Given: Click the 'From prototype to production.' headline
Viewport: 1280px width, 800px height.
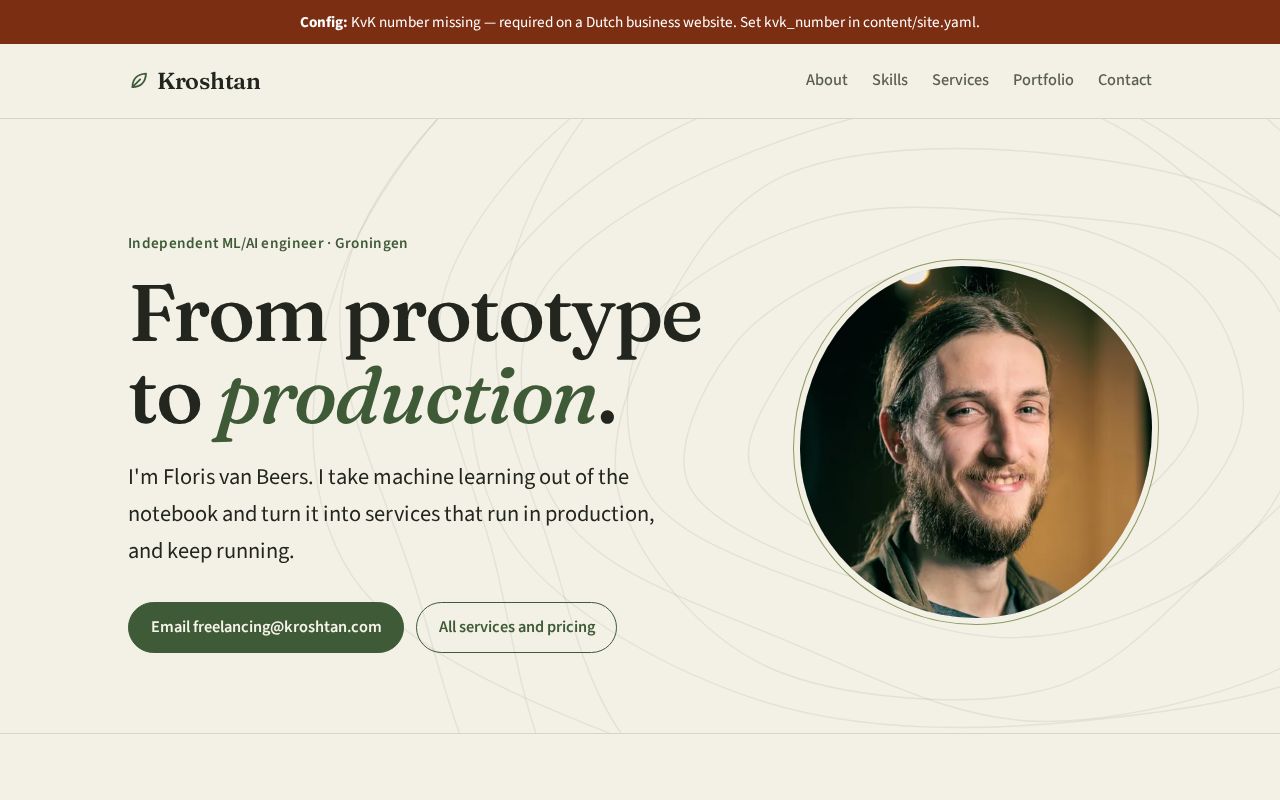Looking at the screenshot, I should click(x=415, y=358).
